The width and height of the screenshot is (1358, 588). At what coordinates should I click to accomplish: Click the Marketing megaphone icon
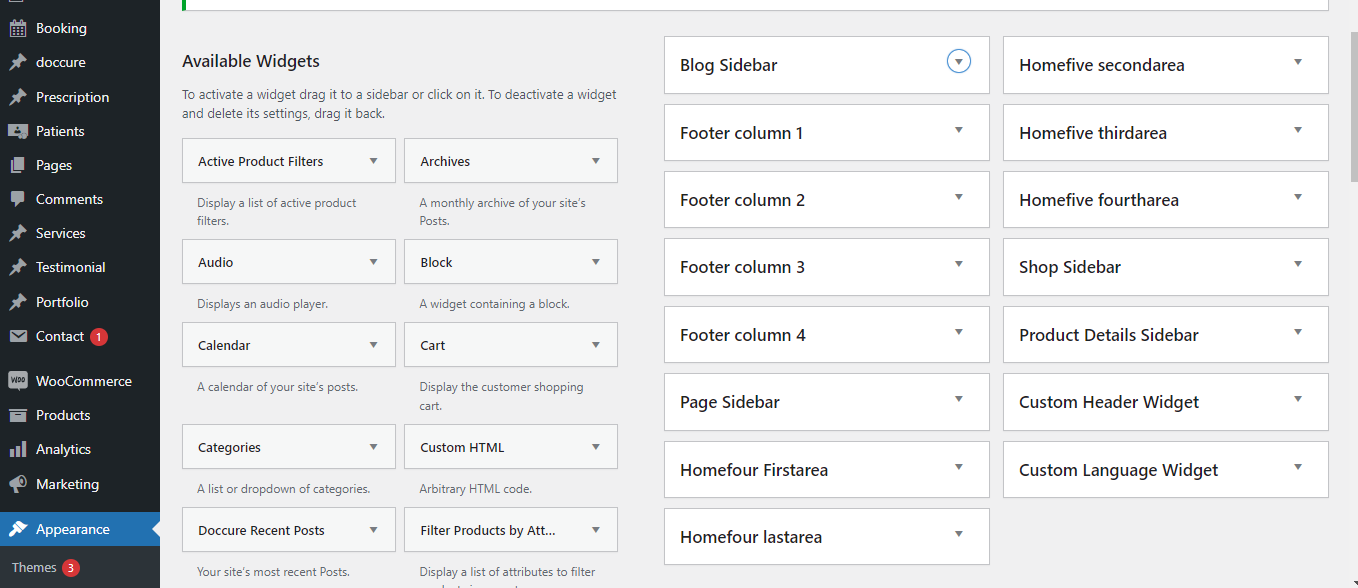click(x=18, y=484)
